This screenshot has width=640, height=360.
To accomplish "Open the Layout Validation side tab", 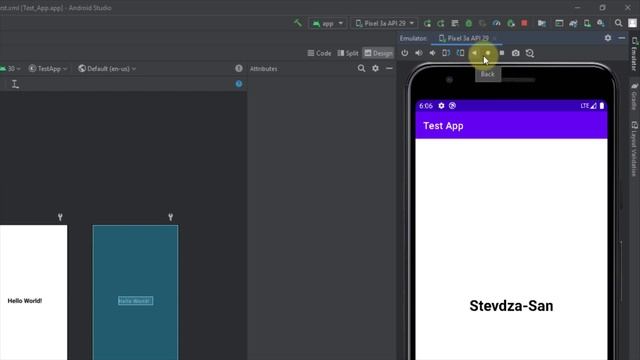I will click(x=634, y=149).
